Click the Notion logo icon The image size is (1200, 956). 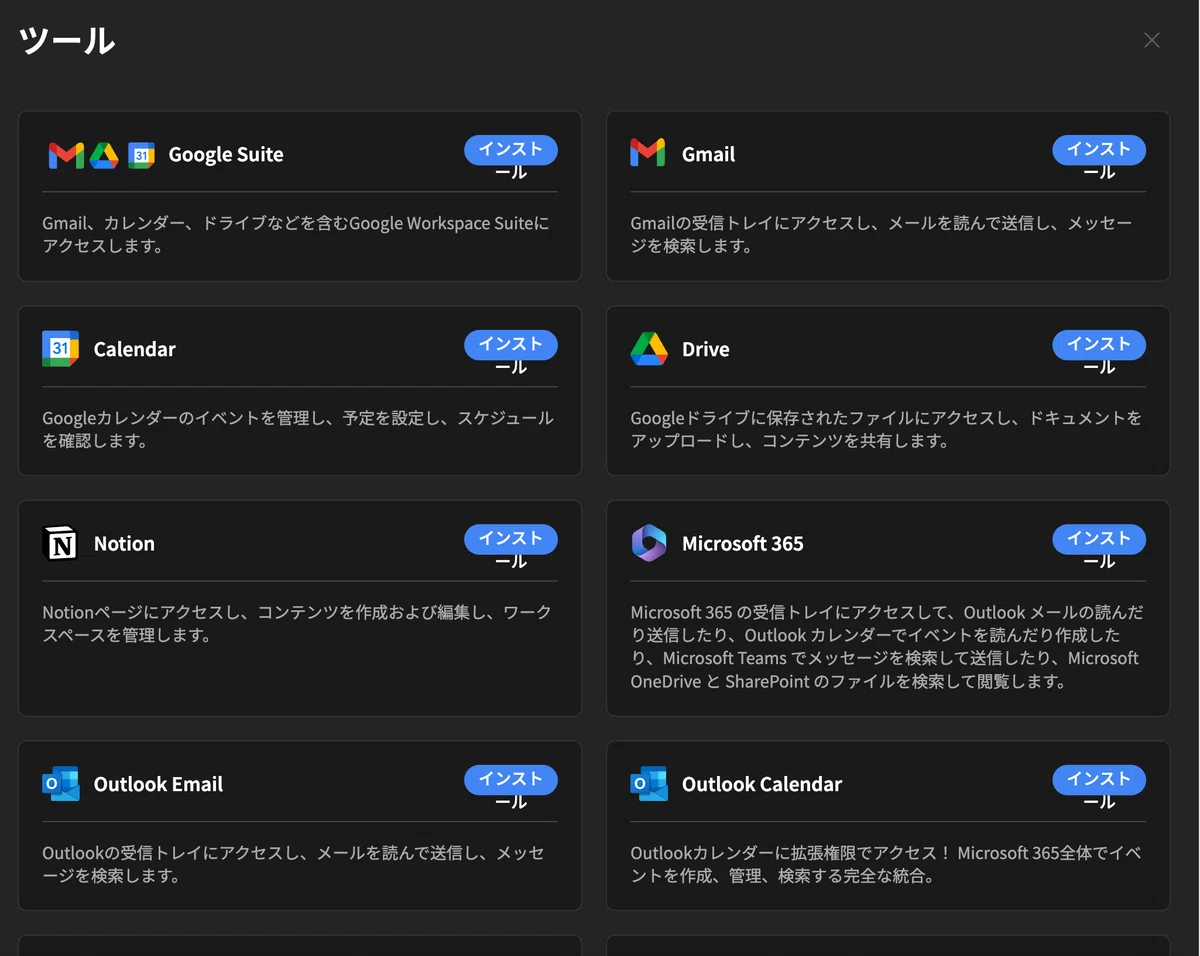pyautogui.click(x=60, y=543)
